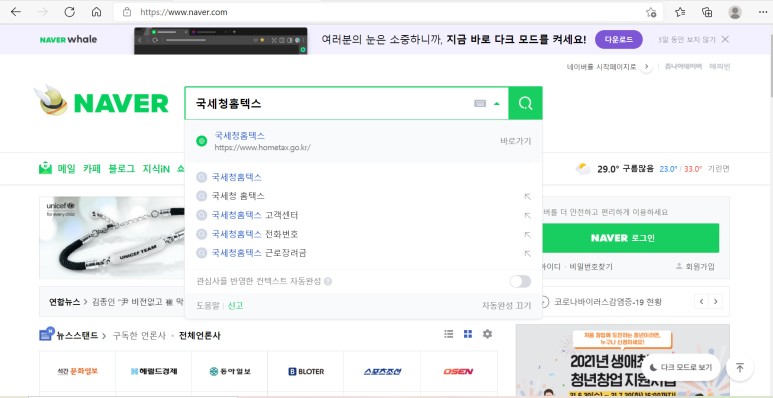Open 국세청홈텍스 hometax.go.kr shortcut suggestion
The width and height of the screenshot is (773, 398).
point(363,141)
